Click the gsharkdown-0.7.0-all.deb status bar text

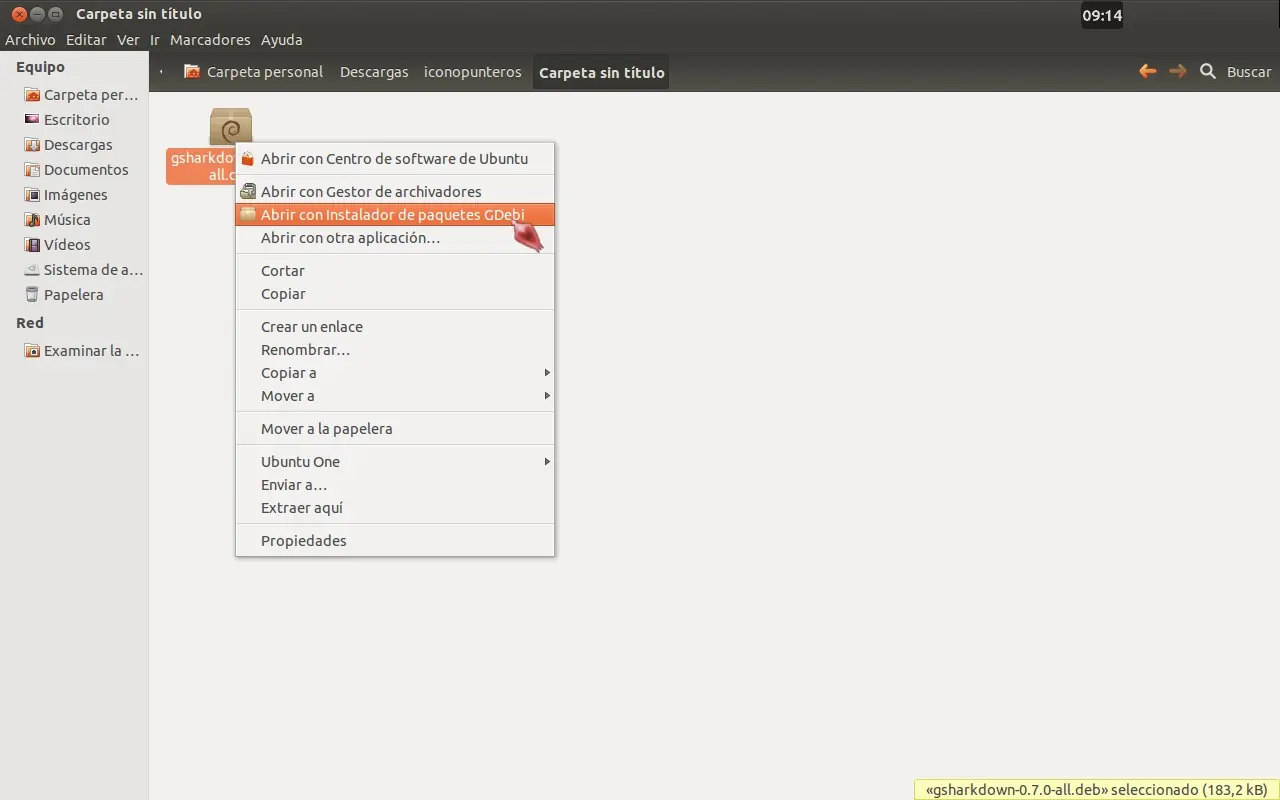click(1097, 790)
